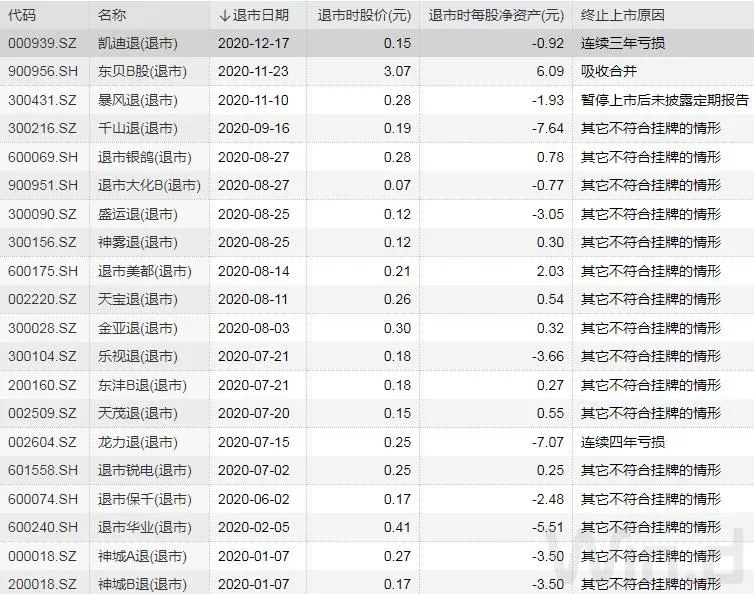The width and height of the screenshot is (754, 594).
Task: Select delisting date 2020-08-14
Action: [253, 271]
